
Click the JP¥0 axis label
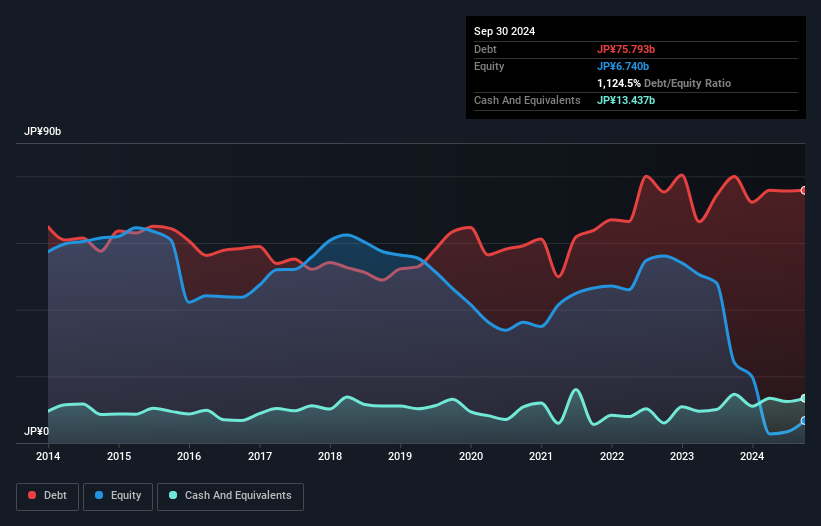(36, 431)
